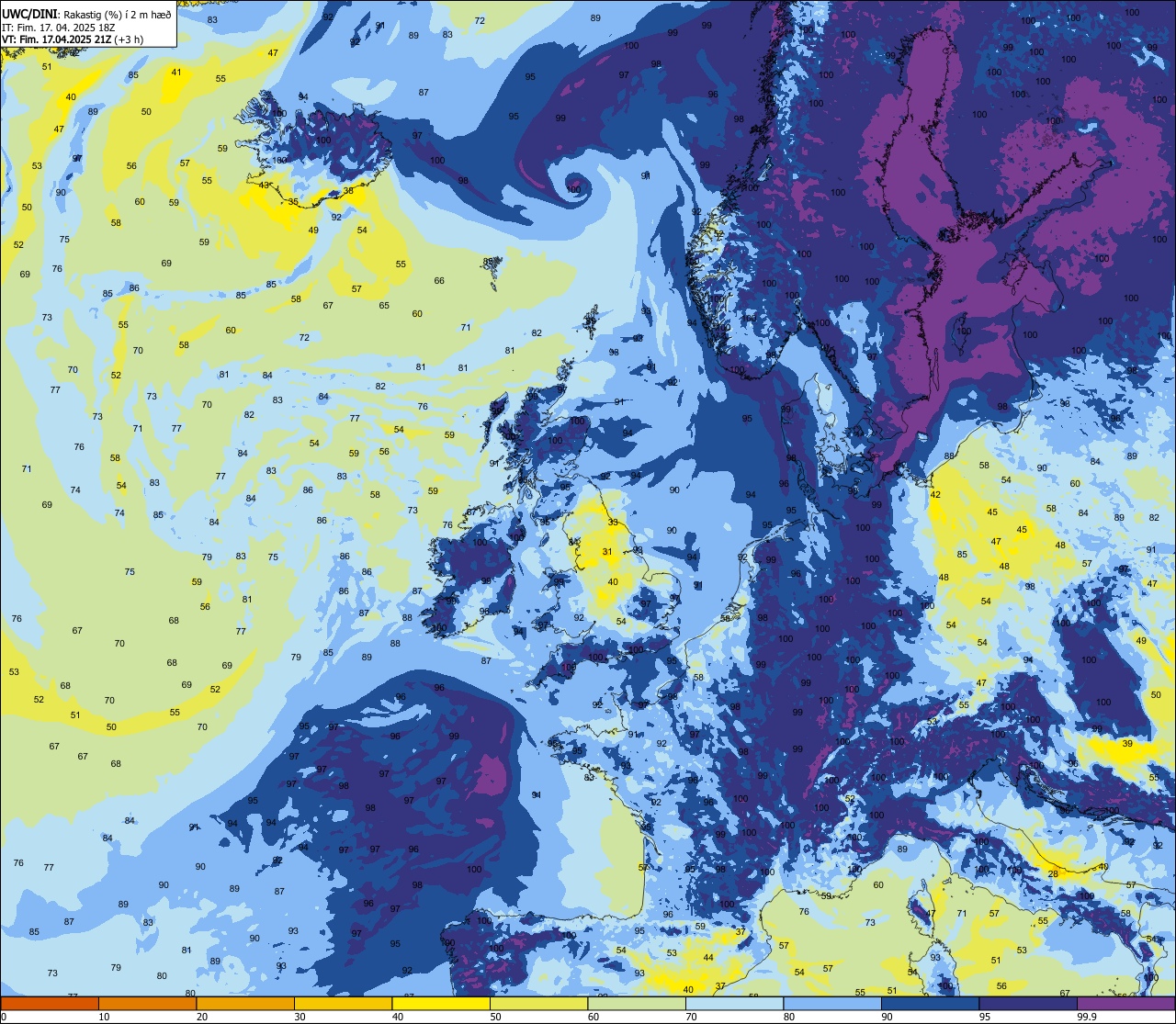Click the 30–40 amber legend swatch

tap(343, 1004)
